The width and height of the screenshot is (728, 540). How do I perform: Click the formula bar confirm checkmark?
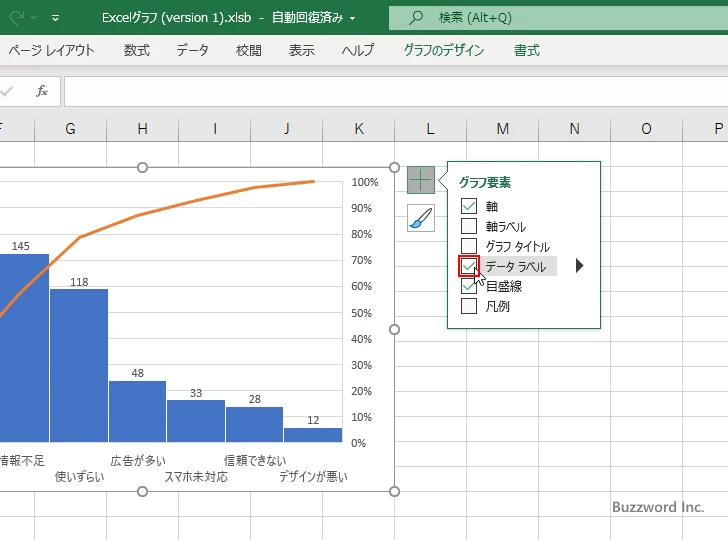(6, 91)
